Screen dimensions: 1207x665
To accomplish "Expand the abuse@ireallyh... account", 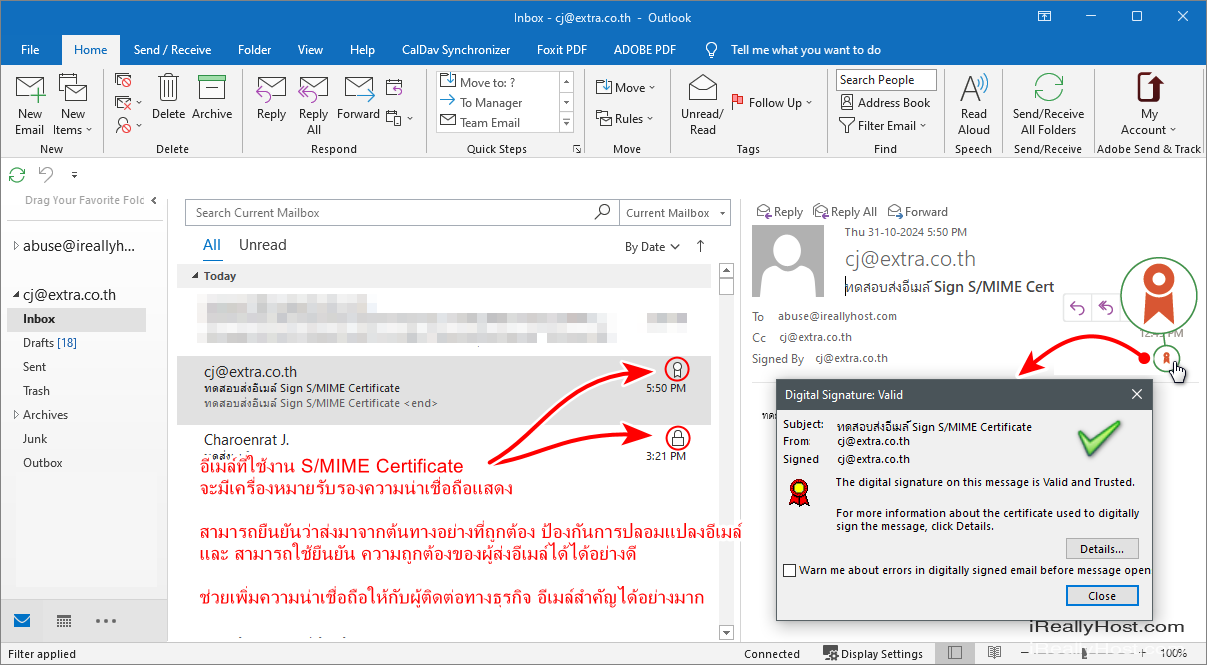I will [16, 246].
